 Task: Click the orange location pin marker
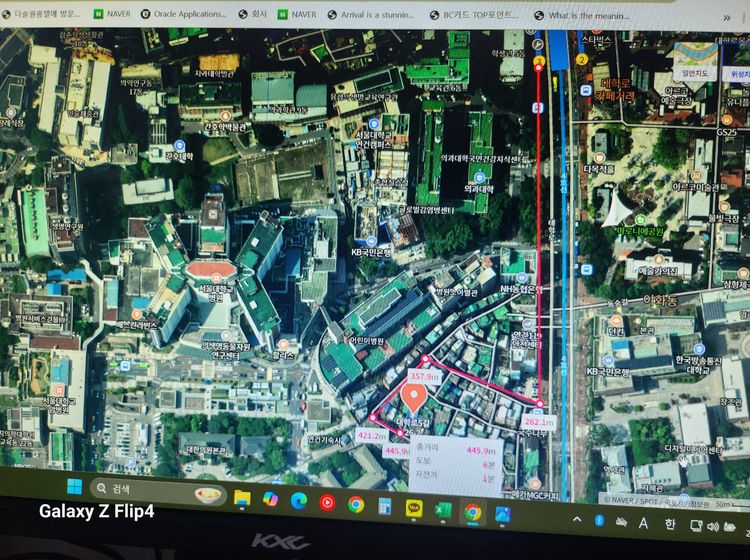413,398
